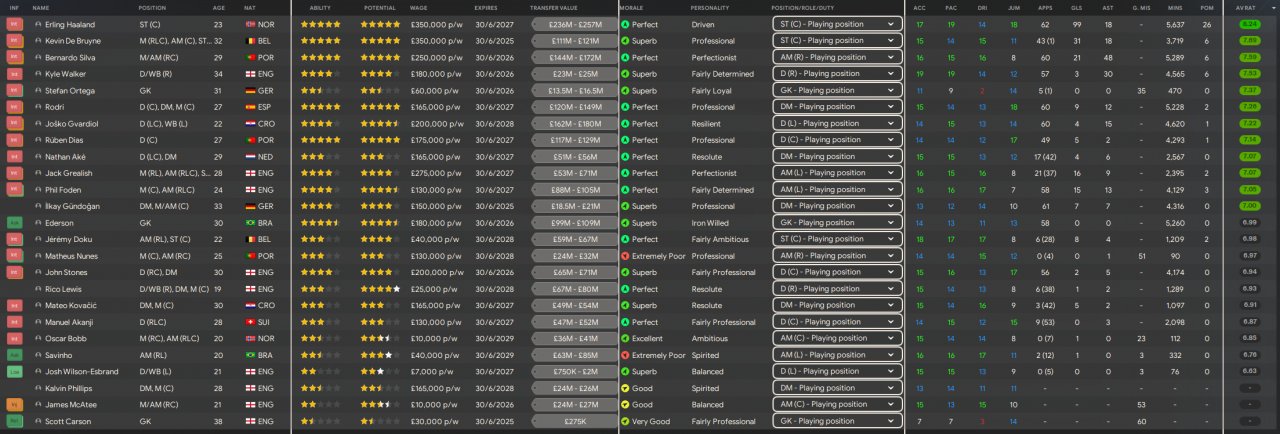Click Haaland's 8.24 average rating badge
The image size is (1280, 434).
click(x=1249, y=24)
